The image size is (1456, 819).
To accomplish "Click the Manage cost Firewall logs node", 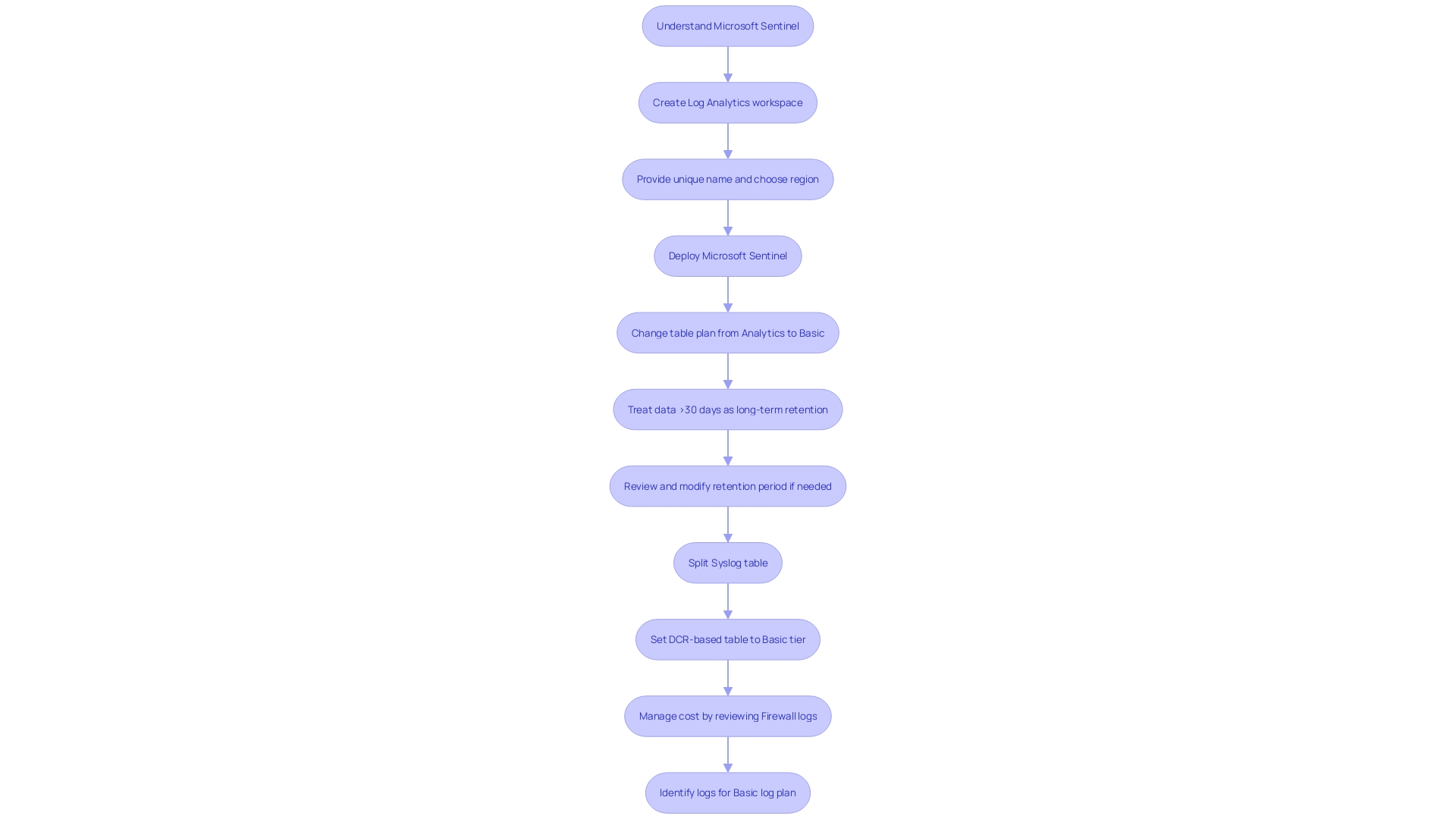I will point(728,716).
